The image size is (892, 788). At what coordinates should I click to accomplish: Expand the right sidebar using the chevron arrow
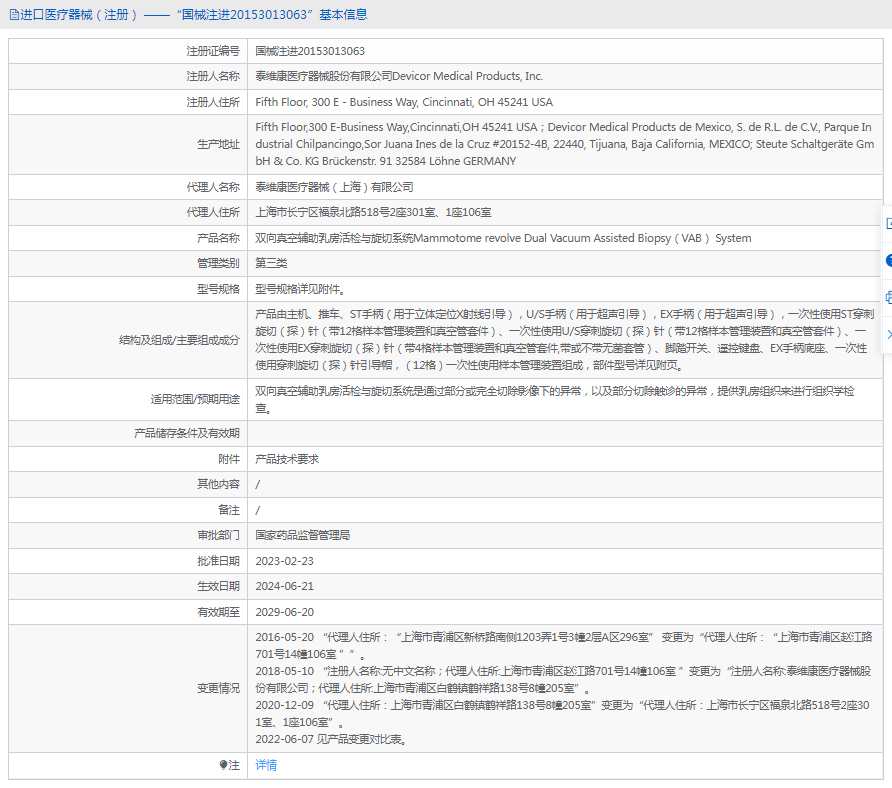coord(887,334)
